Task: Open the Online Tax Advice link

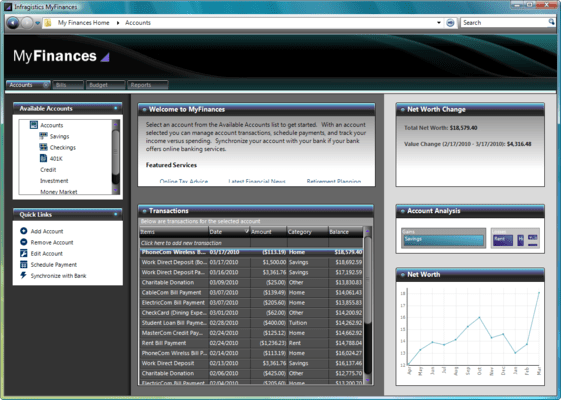Action: coord(184,181)
